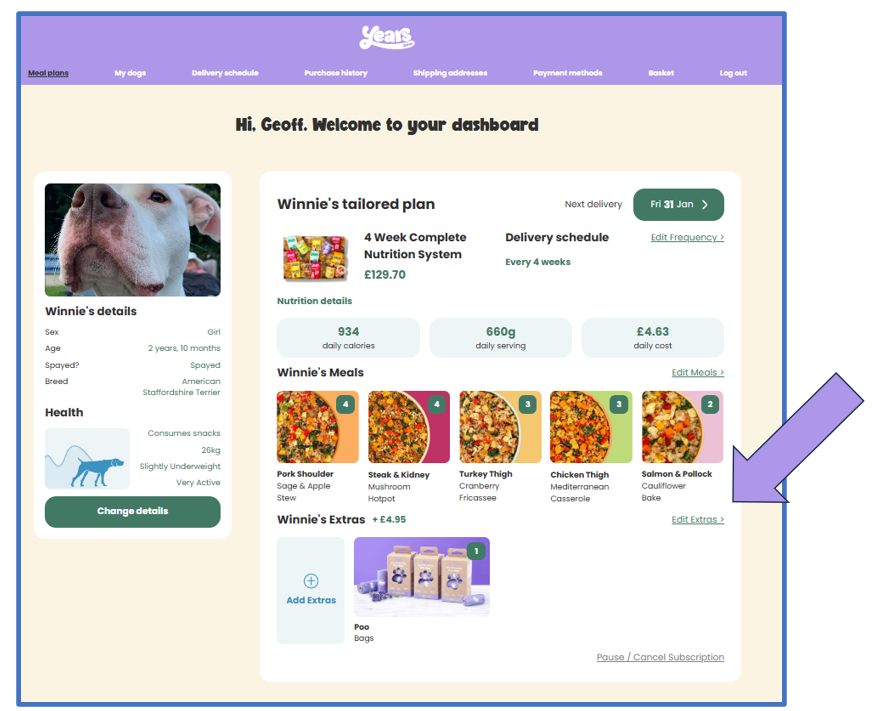Screen dimensions: 882x711
Task: Select the Chicken Thigh Mediterranean Casserole image
Action: coord(591,427)
